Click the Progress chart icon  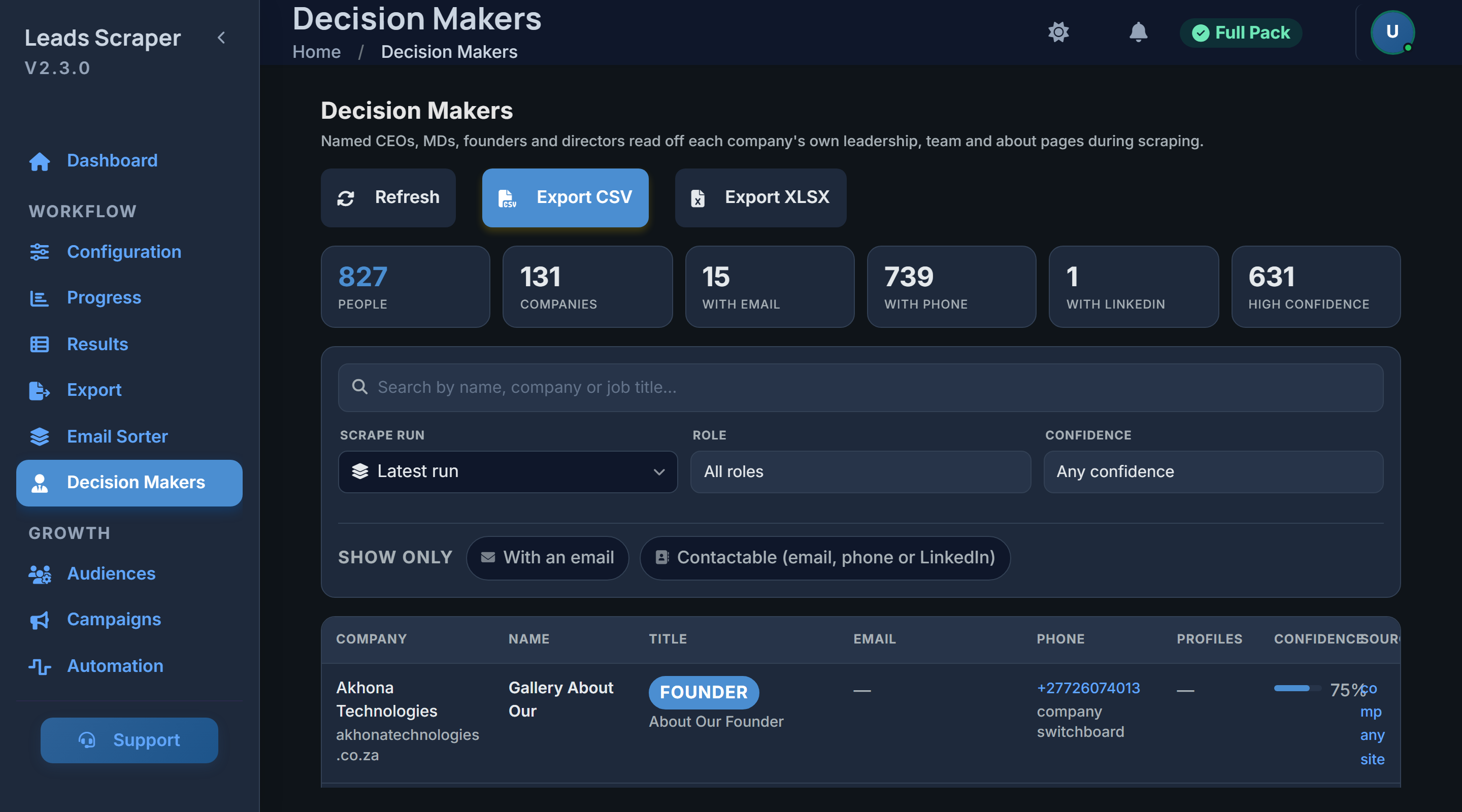[x=39, y=298]
